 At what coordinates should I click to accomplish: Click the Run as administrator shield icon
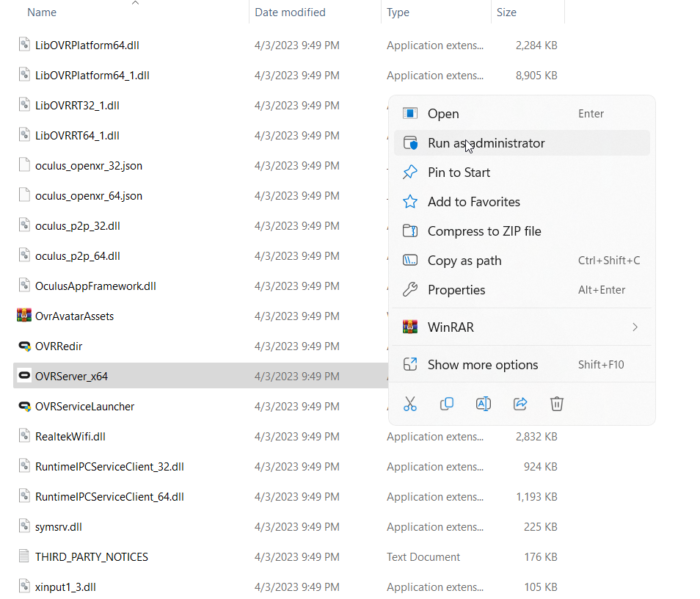point(410,143)
